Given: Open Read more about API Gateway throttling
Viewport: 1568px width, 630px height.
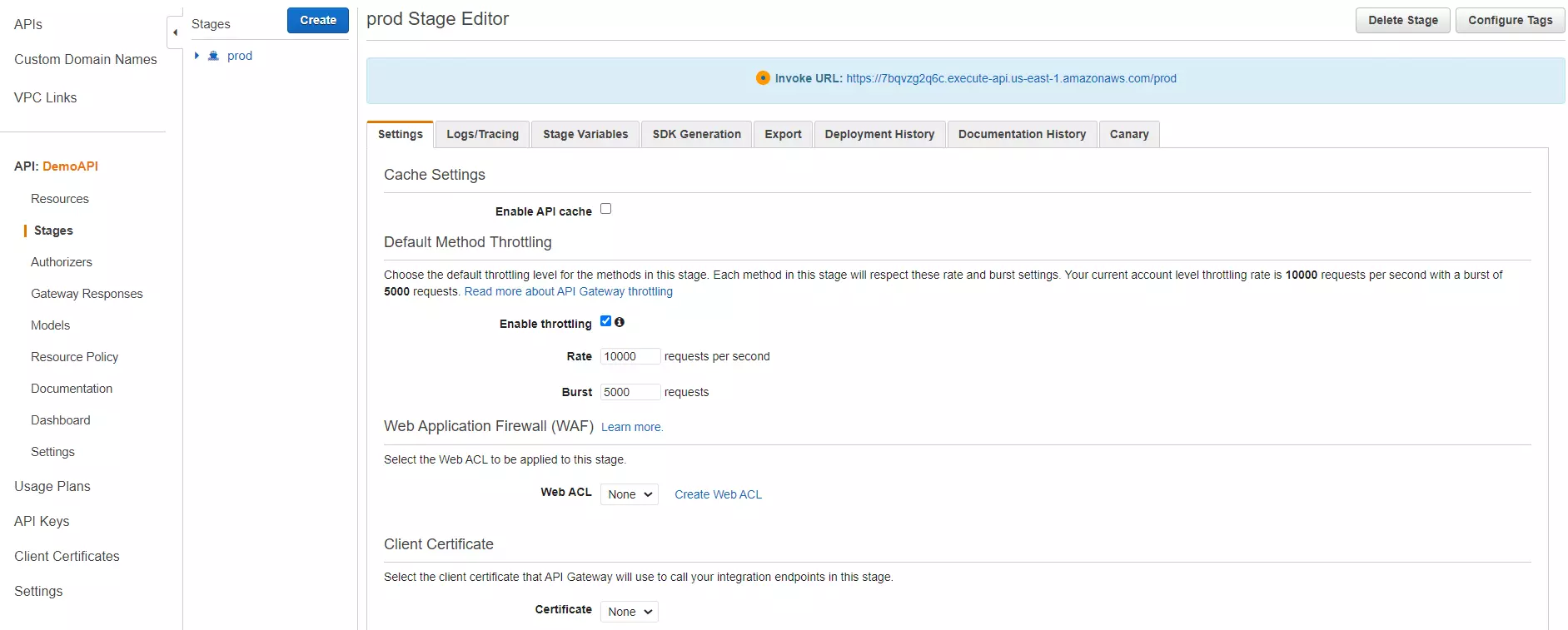Looking at the screenshot, I should [x=568, y=291].
